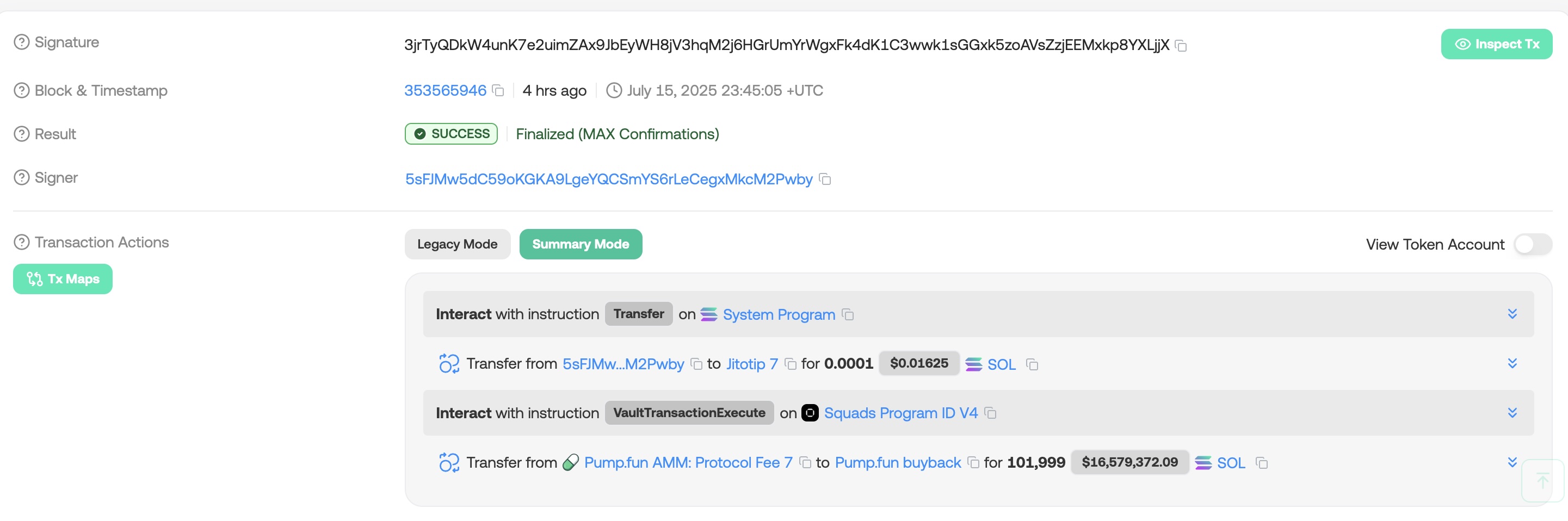Screen dimensions: 1568x521
Task: Copy block number 353565946
Action: [498, 91]
